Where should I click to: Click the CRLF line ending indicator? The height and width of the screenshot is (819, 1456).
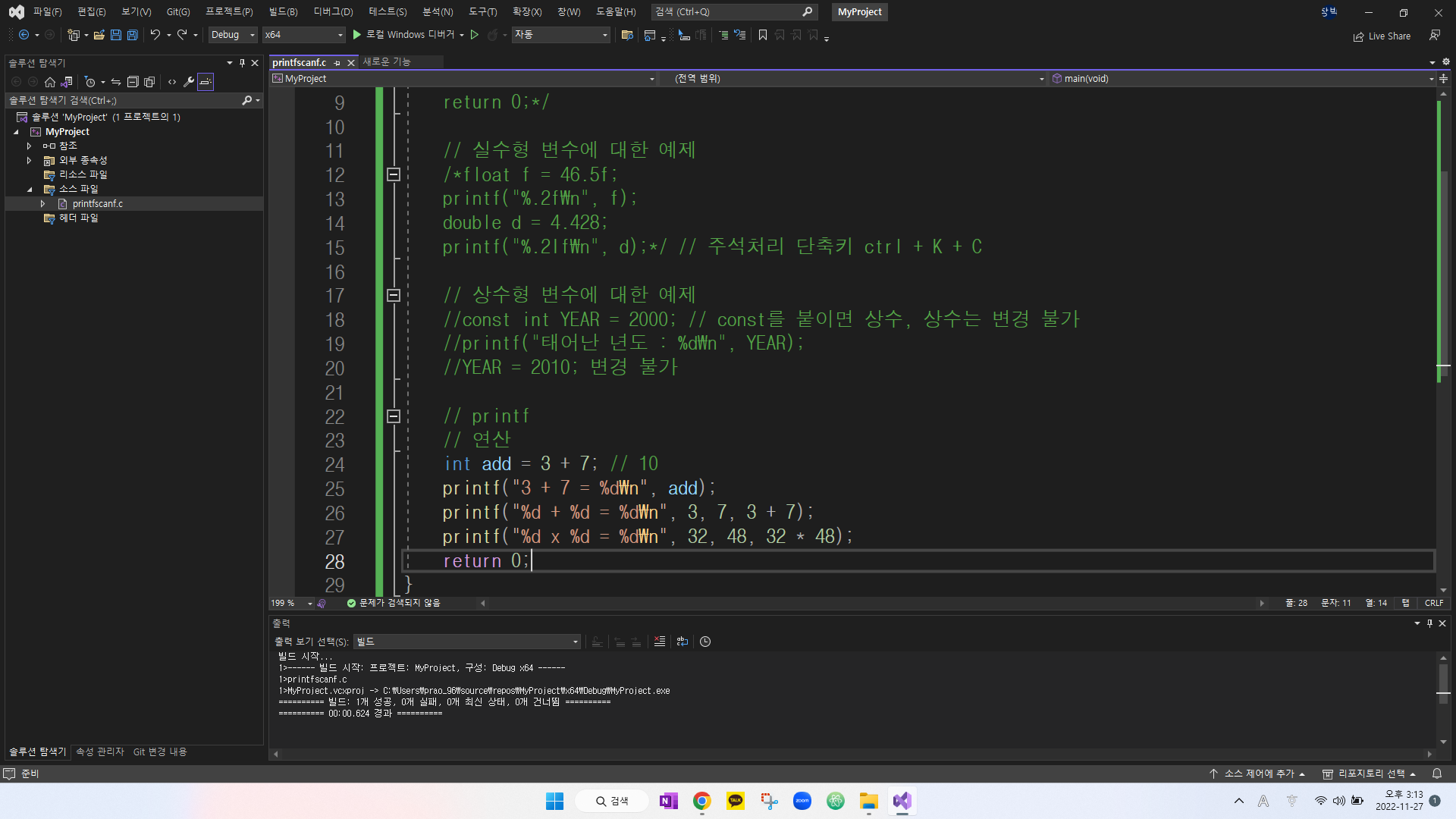coord(1434,604)
